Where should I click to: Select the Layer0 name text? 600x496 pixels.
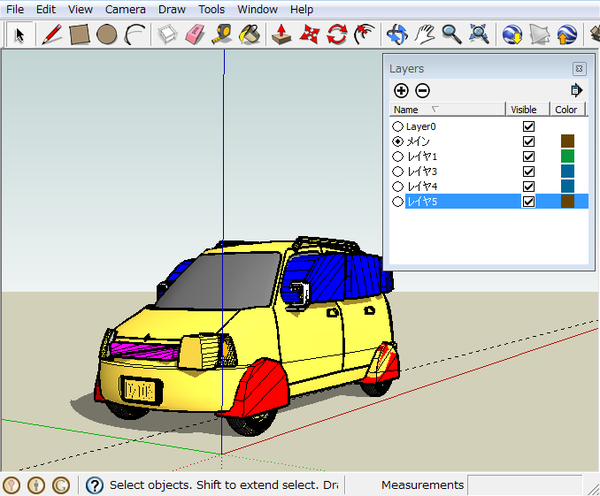coord(421,126)
